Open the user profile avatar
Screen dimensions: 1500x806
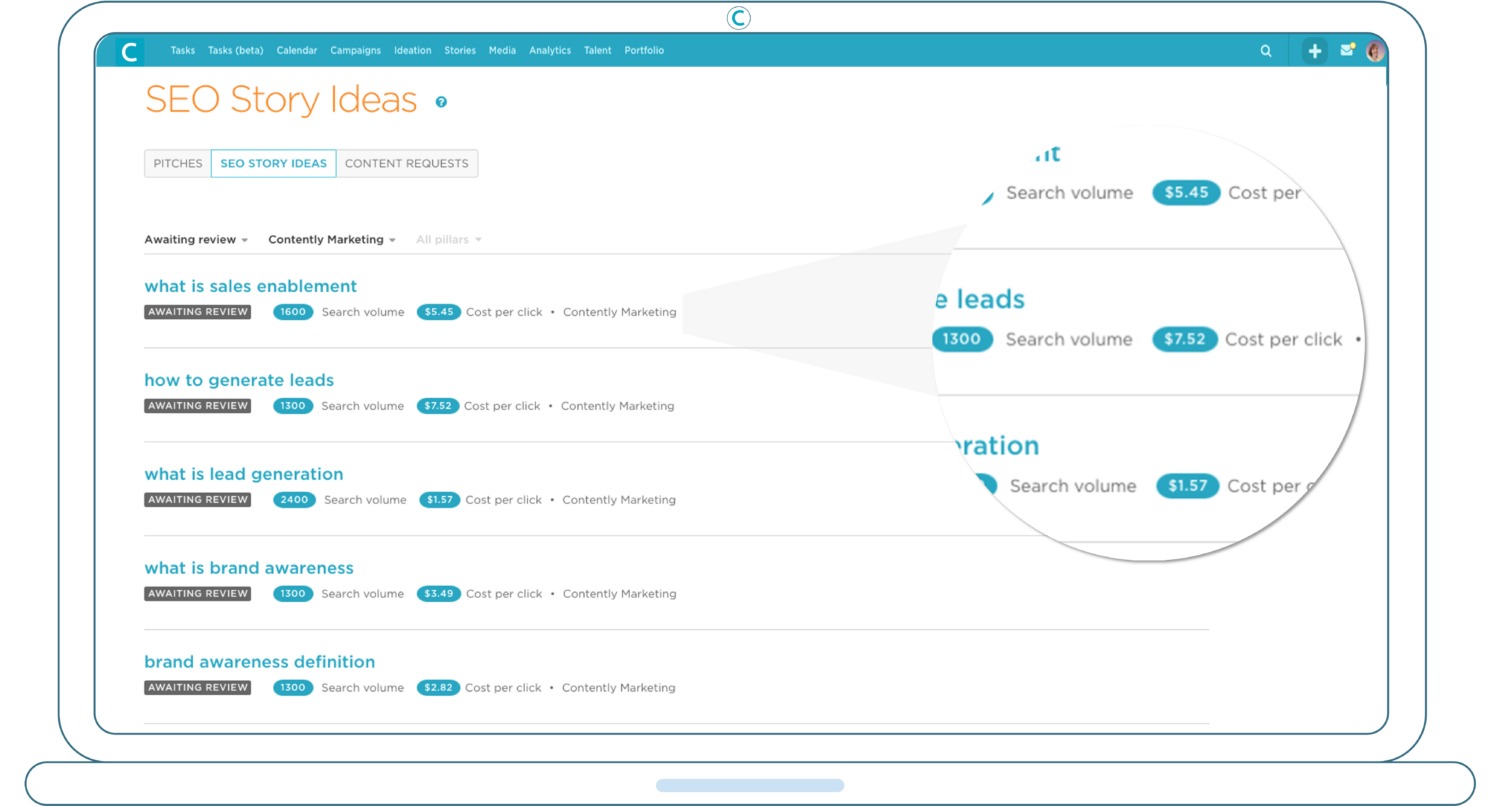tap(1375, 51)
